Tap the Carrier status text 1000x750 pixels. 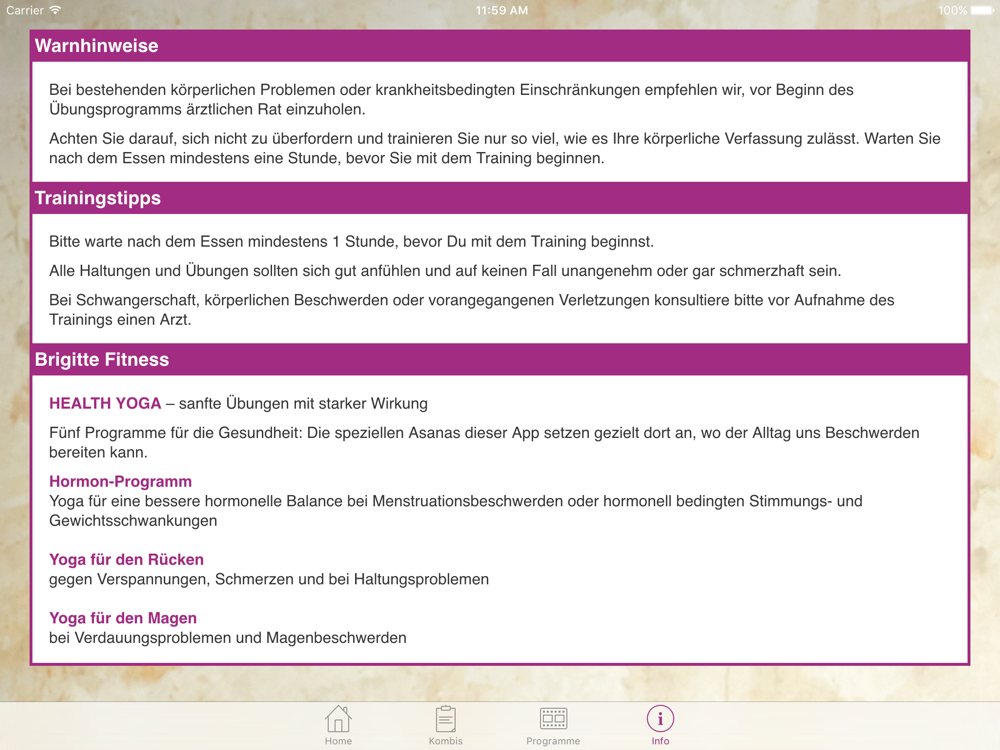click(x=25, y=10)
